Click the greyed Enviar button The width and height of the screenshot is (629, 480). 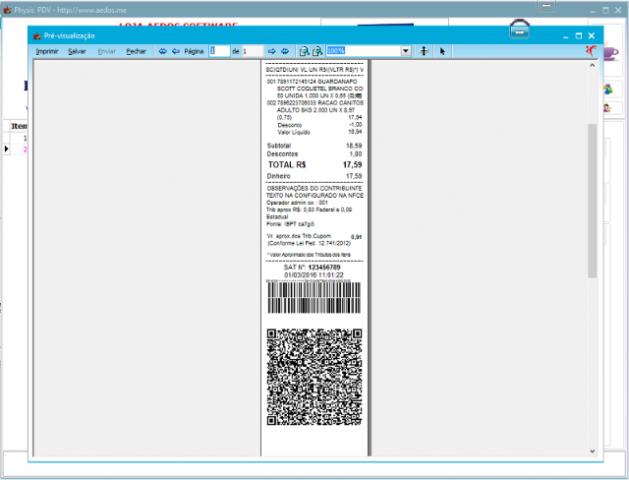tap(107, 51)
